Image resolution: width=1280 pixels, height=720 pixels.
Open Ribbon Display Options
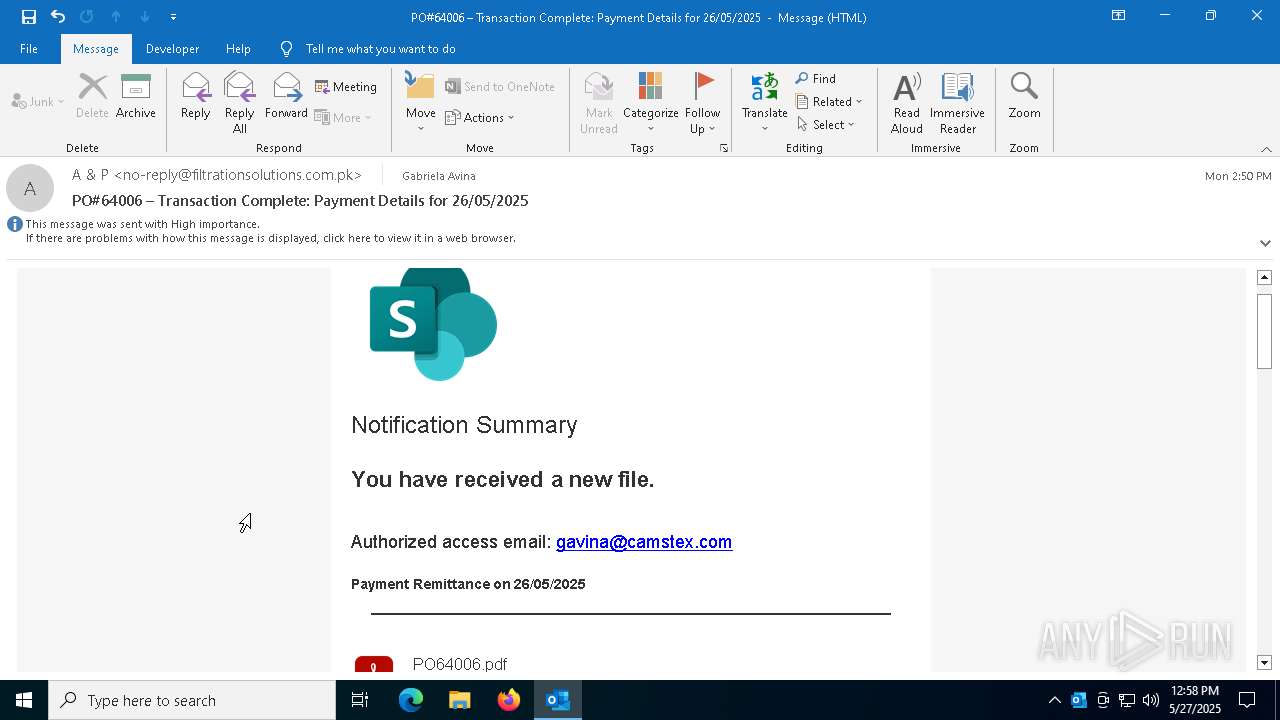(x=1118, y=16)
